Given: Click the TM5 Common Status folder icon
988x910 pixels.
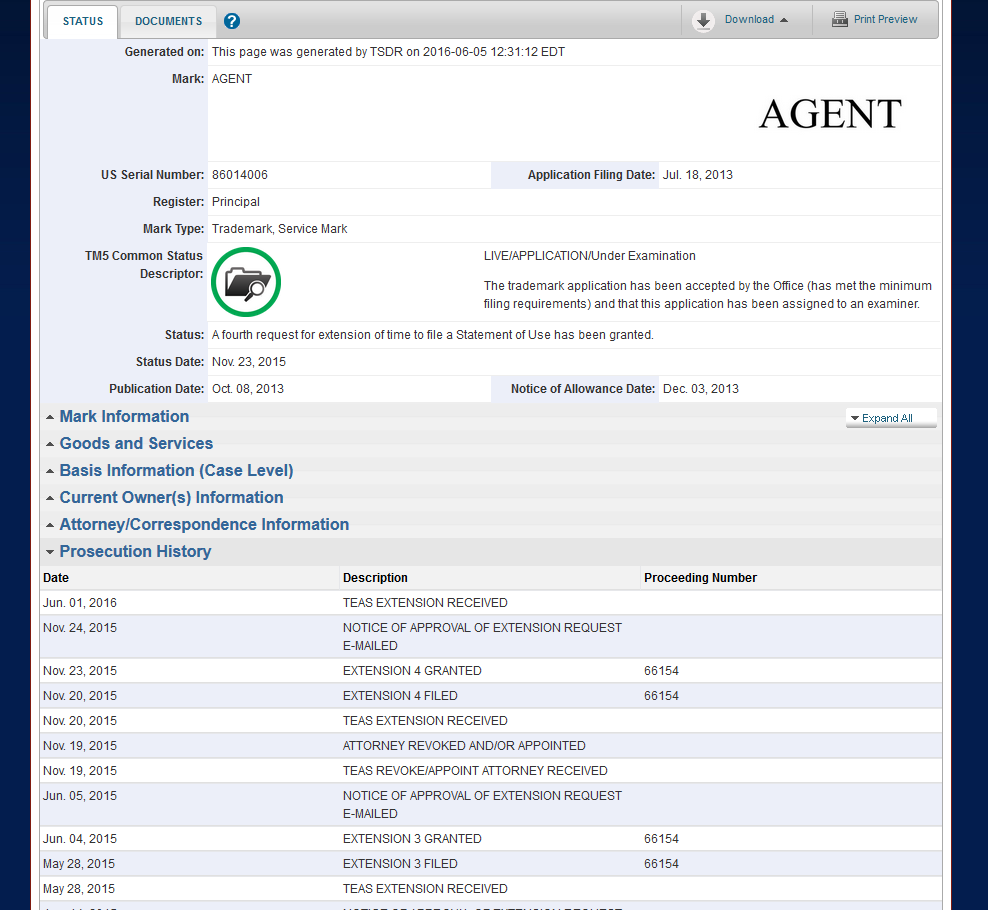Looking at the screenshot, I should pos(245,282).
